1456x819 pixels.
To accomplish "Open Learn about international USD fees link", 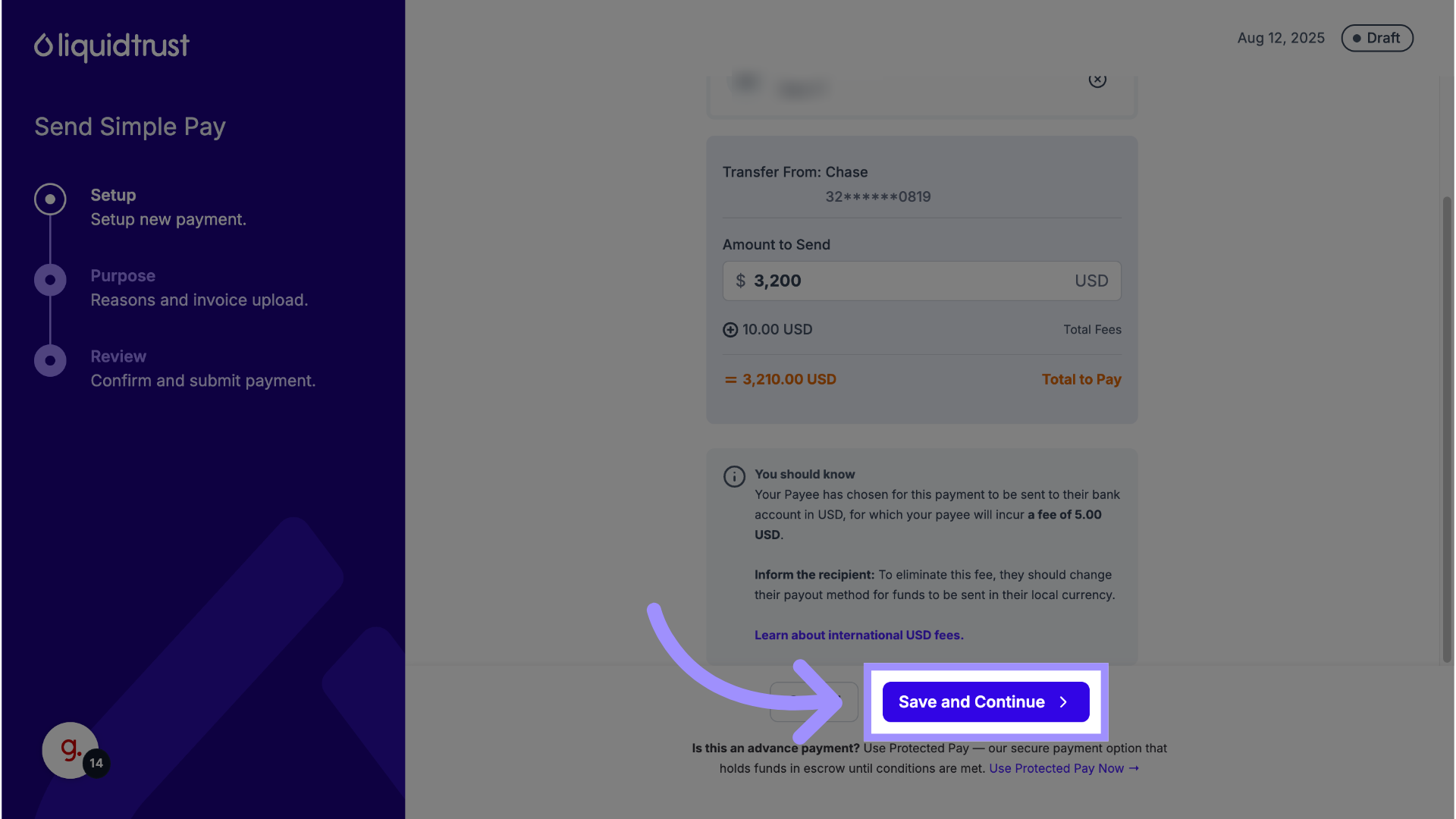I will [x=858, y=635].
